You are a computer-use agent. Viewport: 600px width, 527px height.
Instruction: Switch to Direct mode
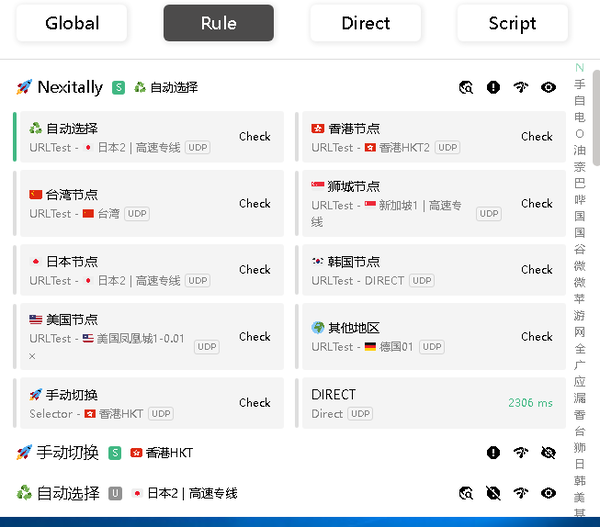pos(365,23)
